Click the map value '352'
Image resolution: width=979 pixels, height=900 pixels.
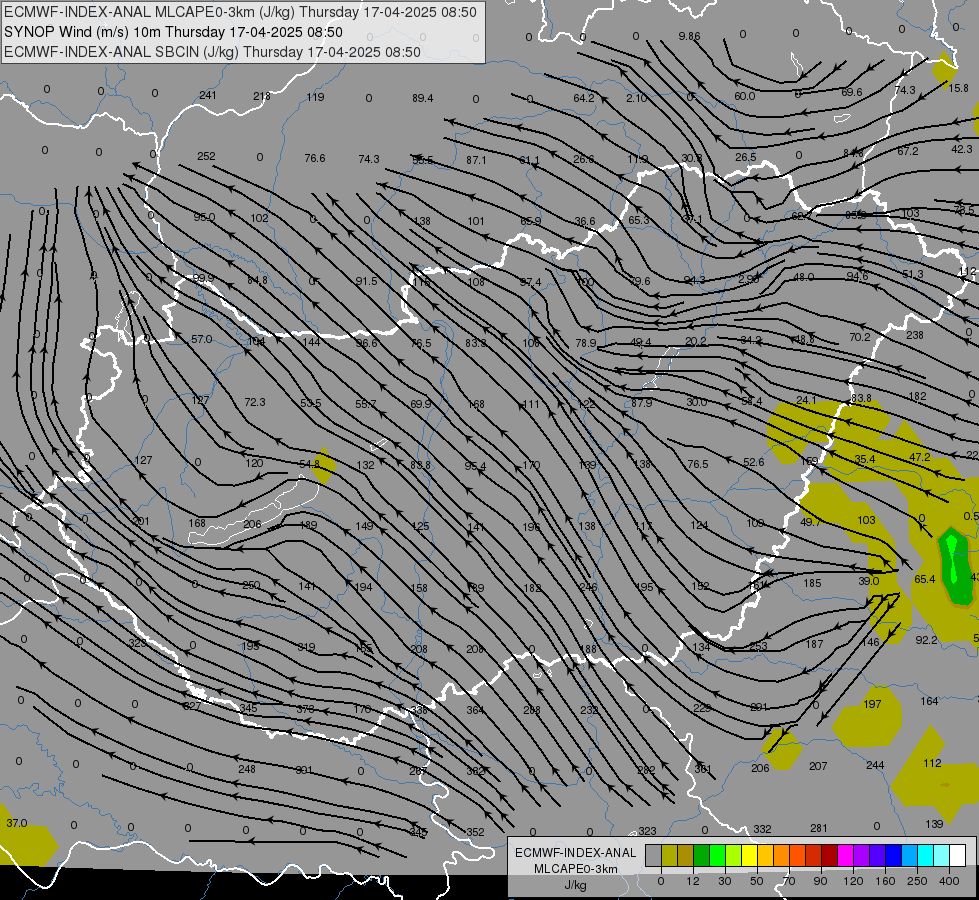point(475,832)
